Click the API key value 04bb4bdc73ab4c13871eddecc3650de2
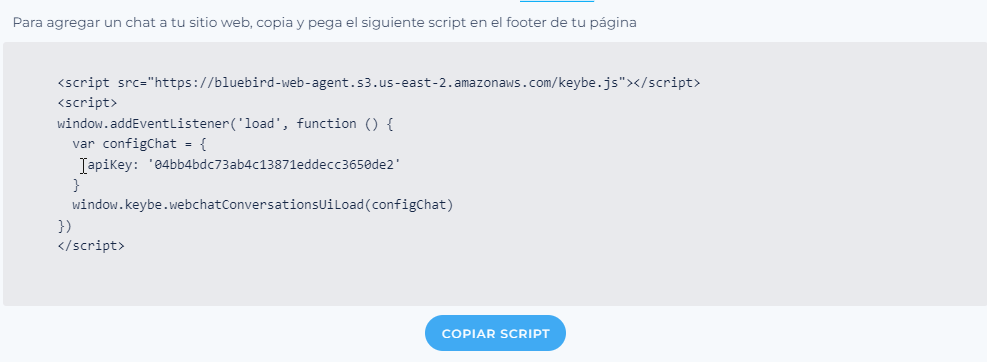 274,165
